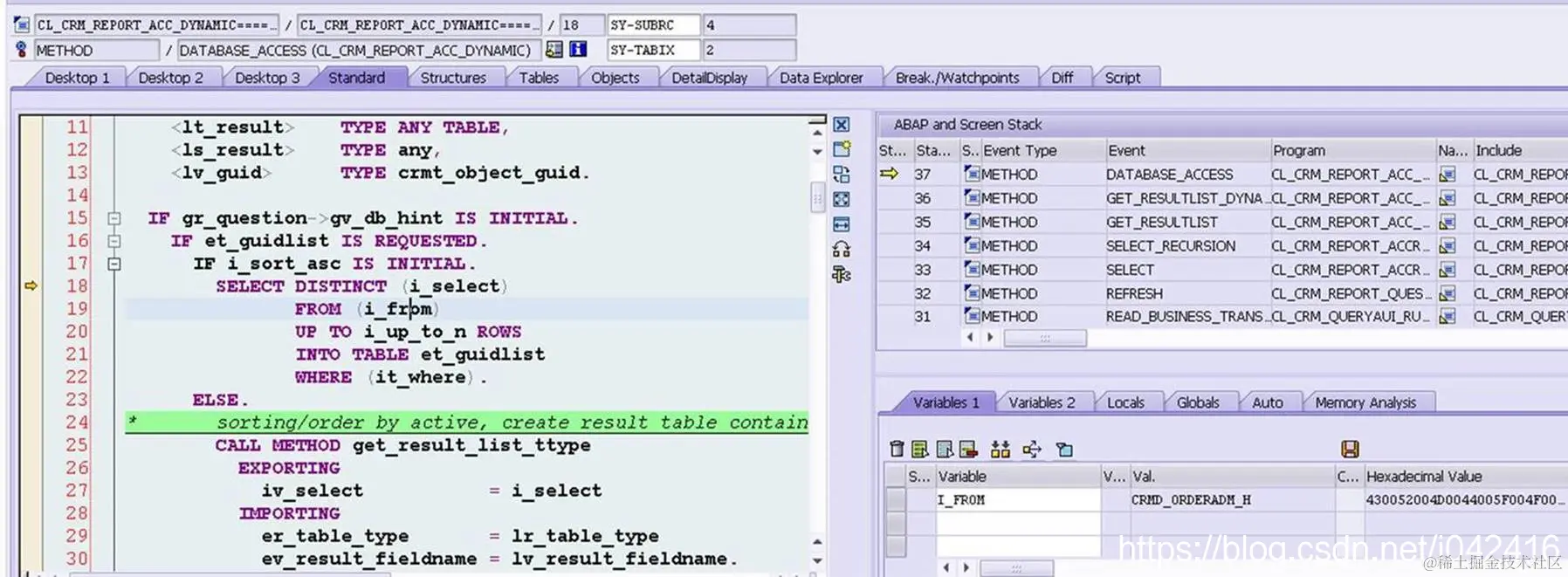Click the method icon for stack level 34
Viewport: 1568px width, 577px height.
[x=972, y=245]
